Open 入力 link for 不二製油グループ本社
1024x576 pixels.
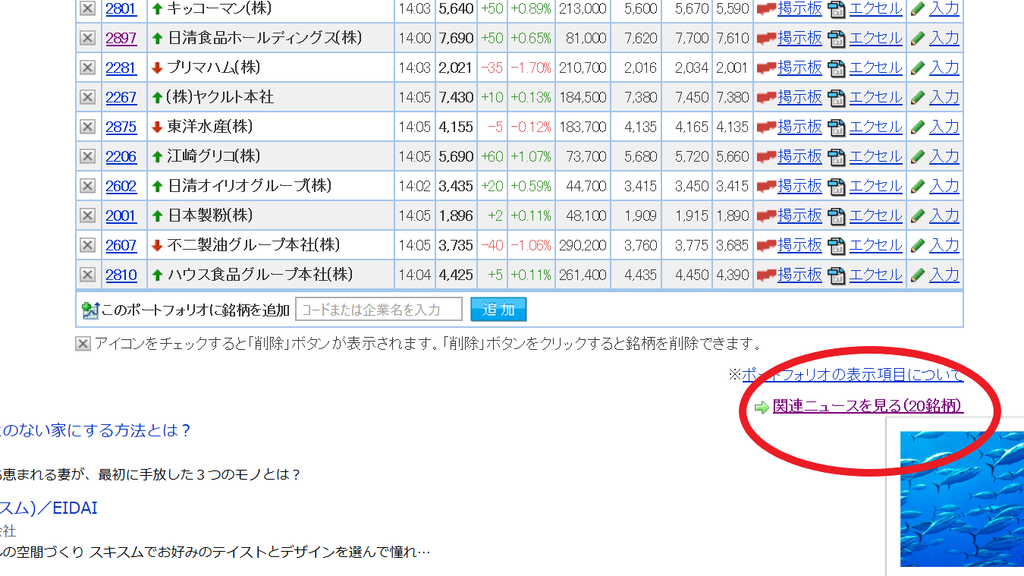point(944,245)
